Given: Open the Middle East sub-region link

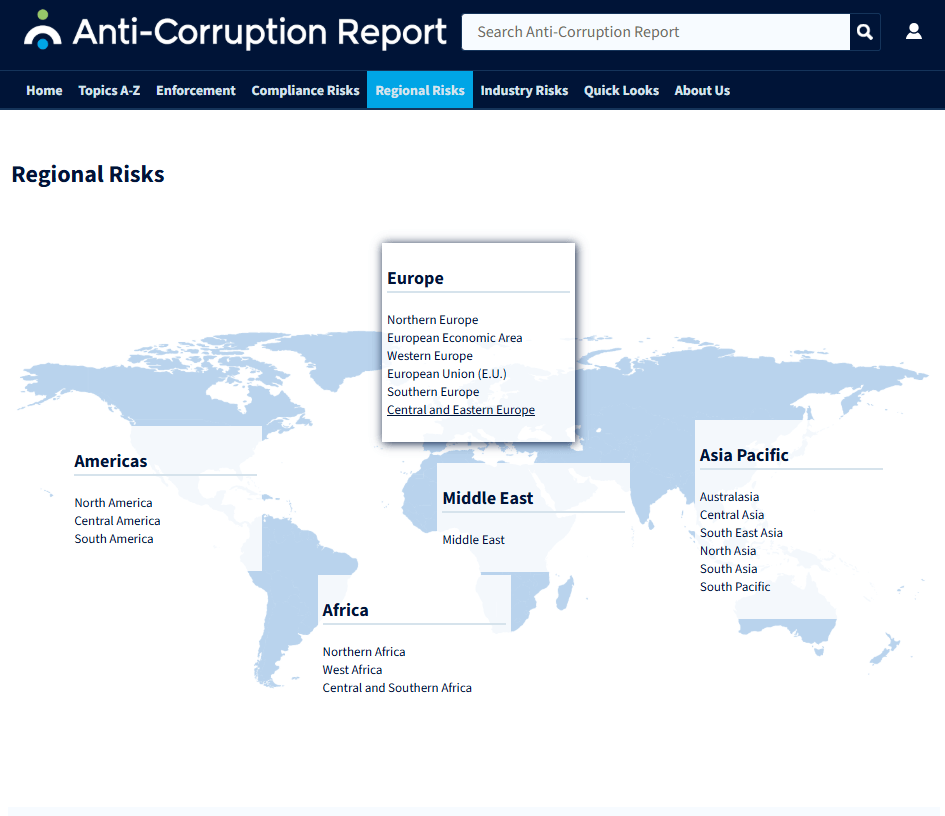Looking at the screenshot, I should 474,540.
